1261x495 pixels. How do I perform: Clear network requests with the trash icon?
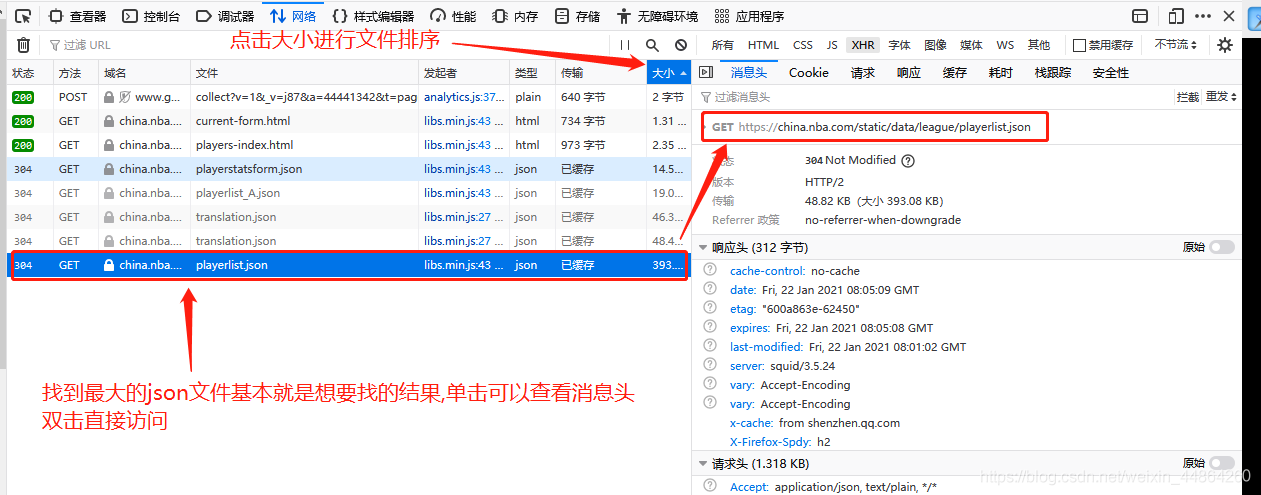point(23,45)
